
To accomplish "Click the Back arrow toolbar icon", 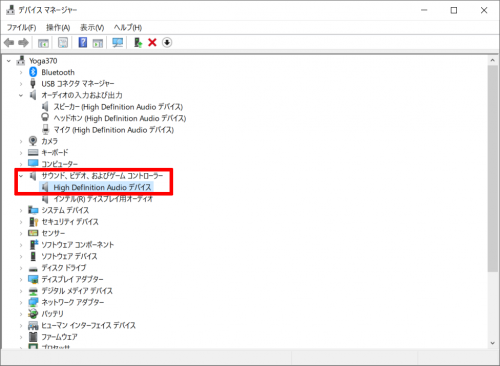I will pyautogui.click(x=9, y=43).
